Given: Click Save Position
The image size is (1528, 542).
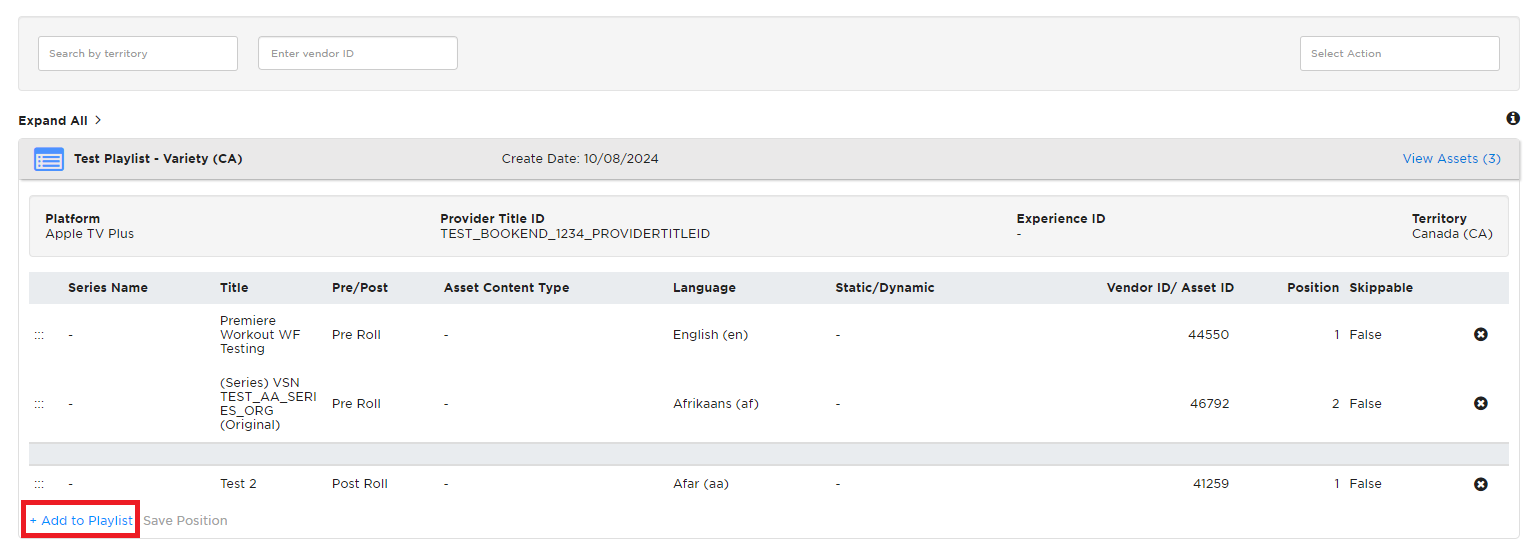Looking at the screenshot, I should 185,520.
